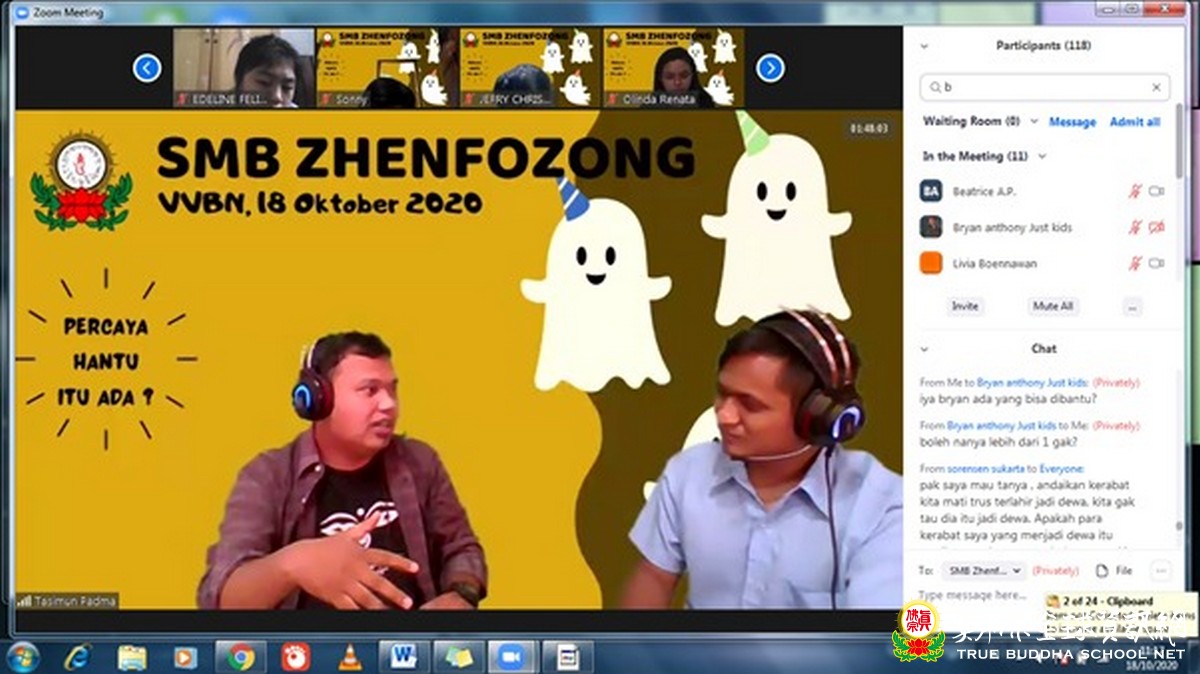Open the chat recipient dropdown

click(985, 570)
